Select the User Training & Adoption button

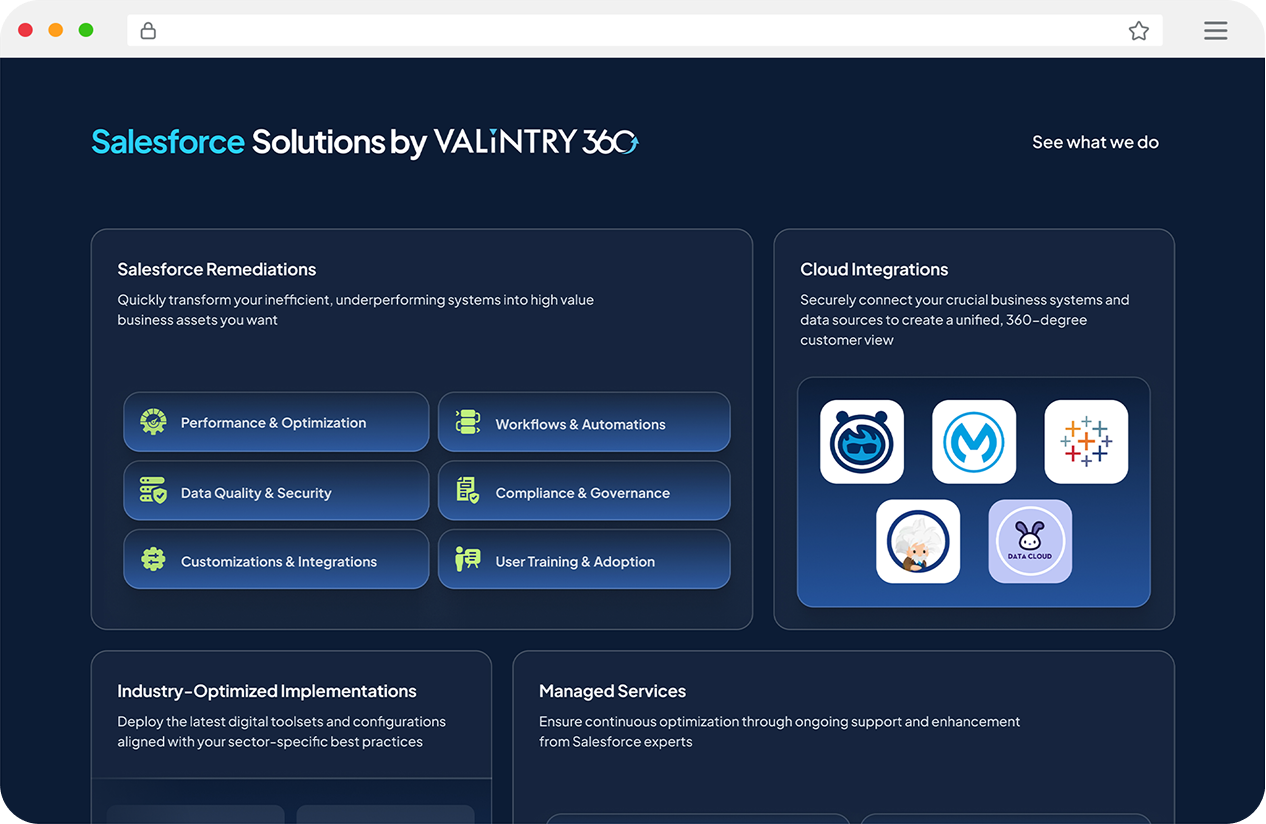(x=584, y=559)
